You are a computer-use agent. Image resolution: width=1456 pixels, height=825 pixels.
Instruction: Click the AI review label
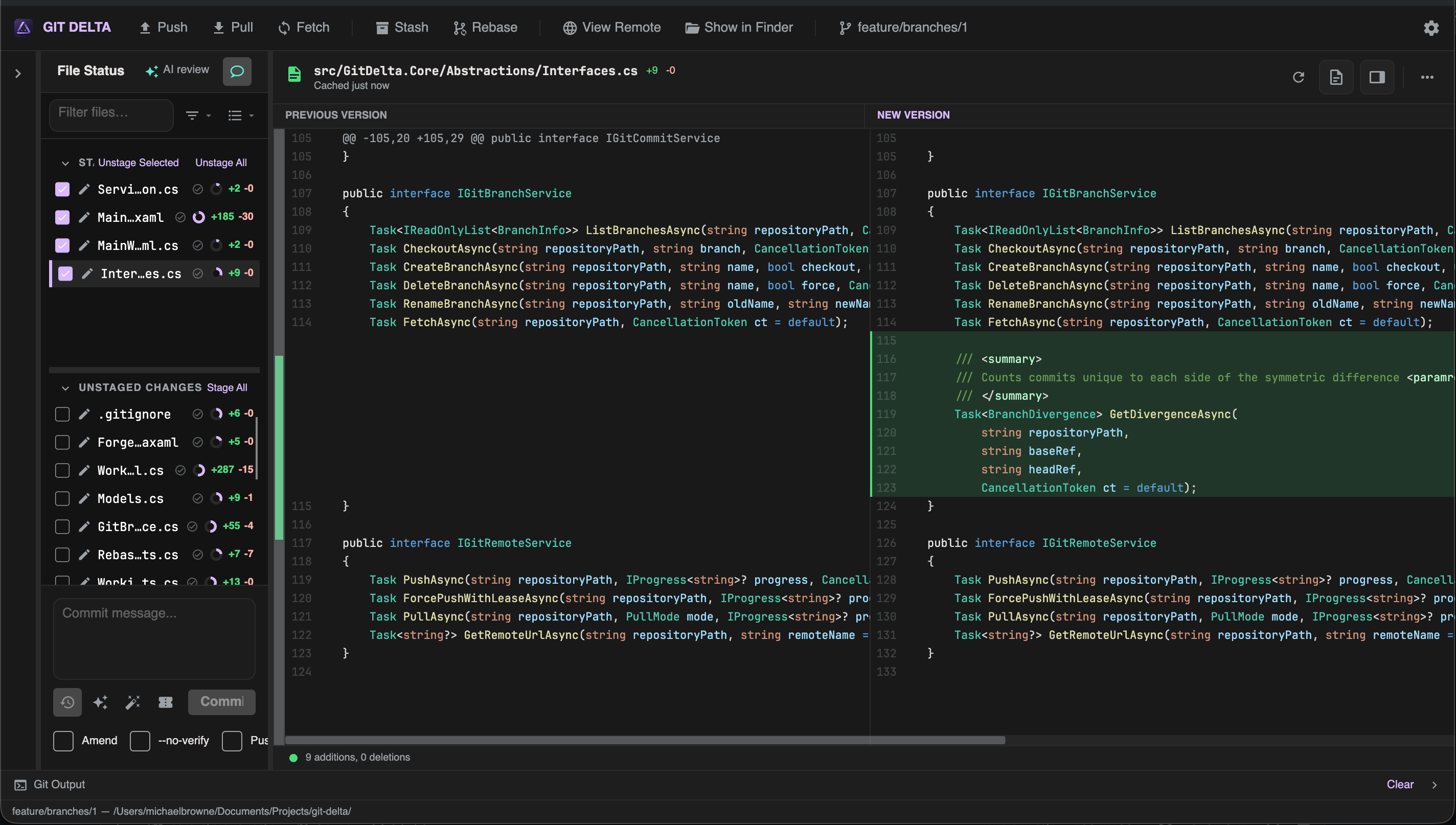click(x=178, y=70)
